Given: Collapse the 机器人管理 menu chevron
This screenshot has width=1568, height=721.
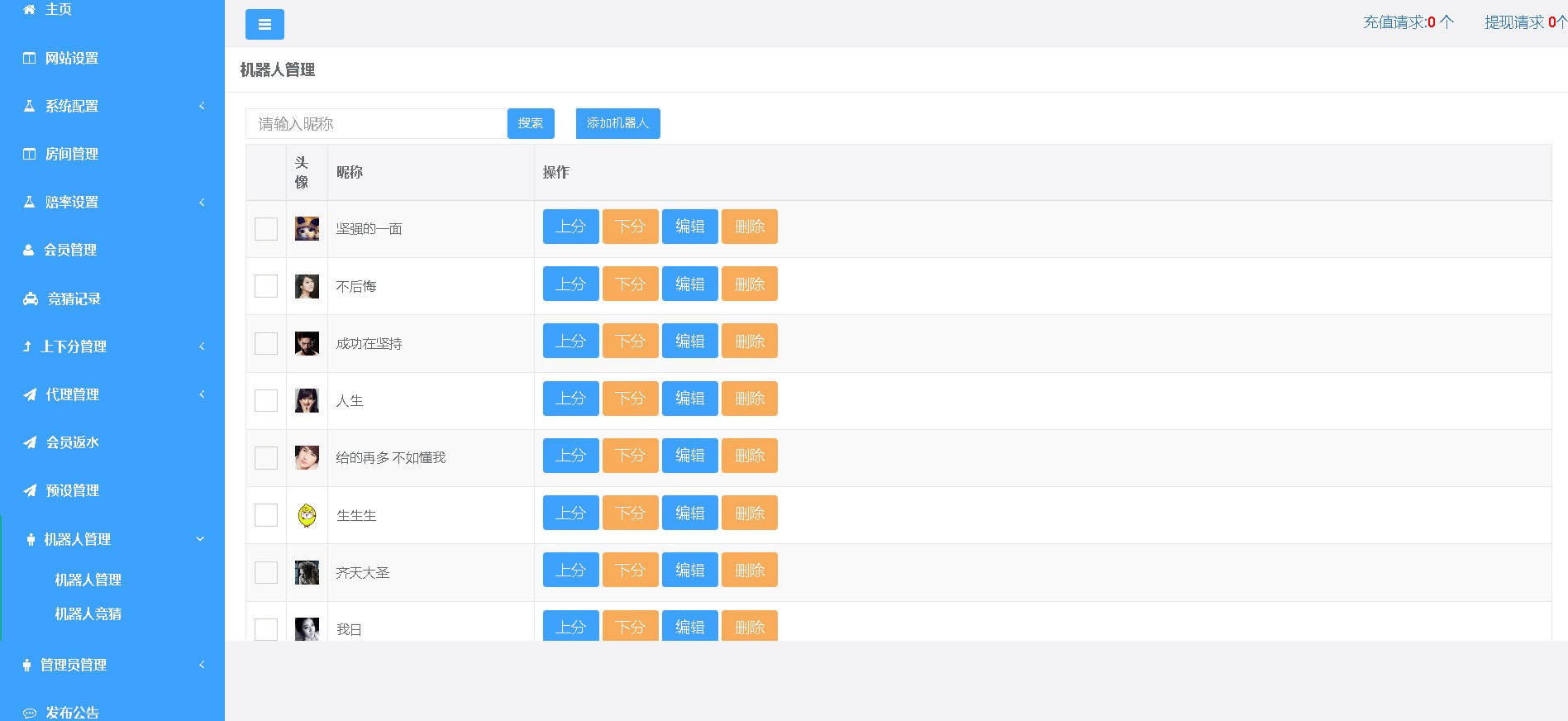Looking at the screenshot, I should point(200,539).
